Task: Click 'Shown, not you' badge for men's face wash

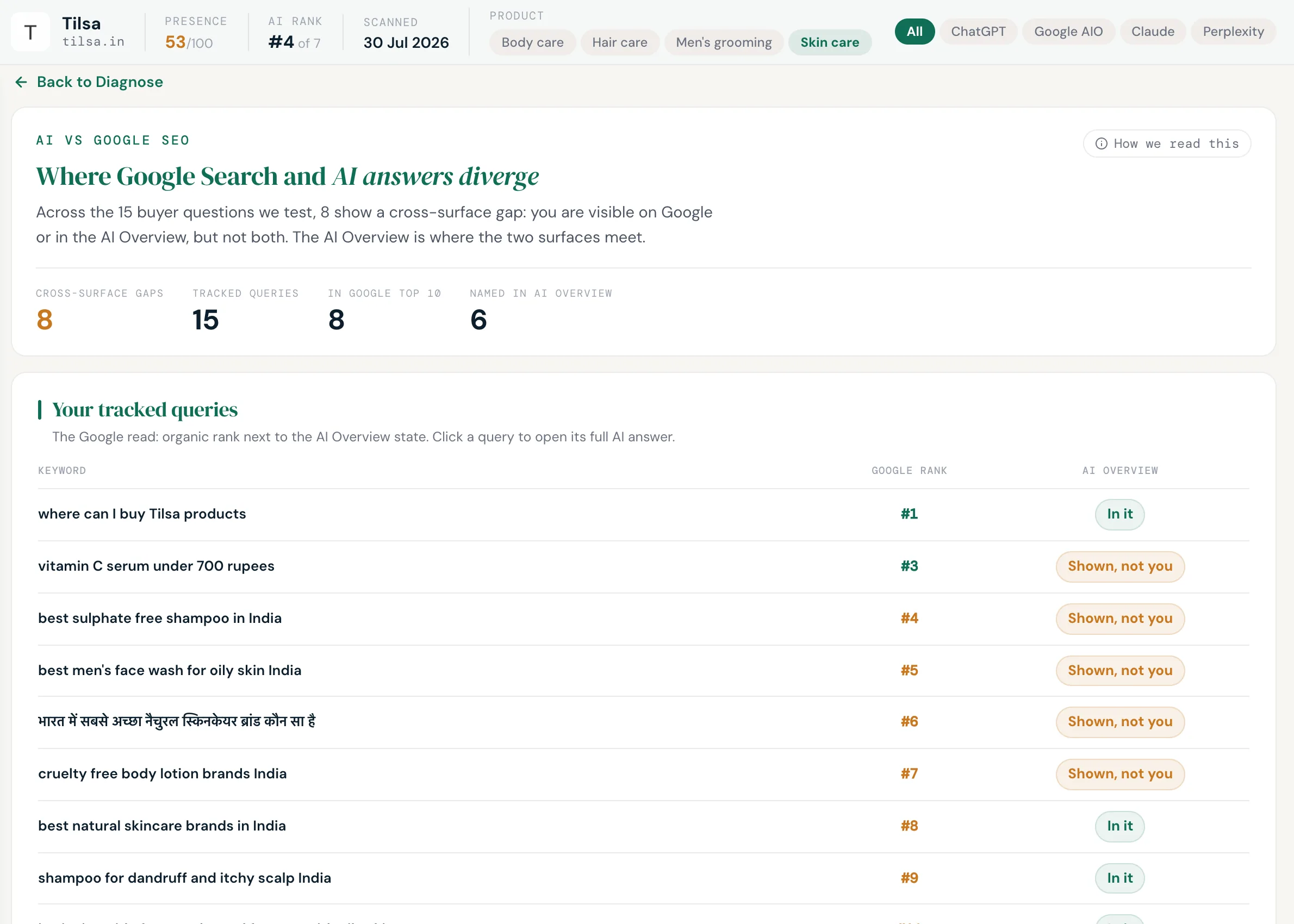Action: (1120, 671)
